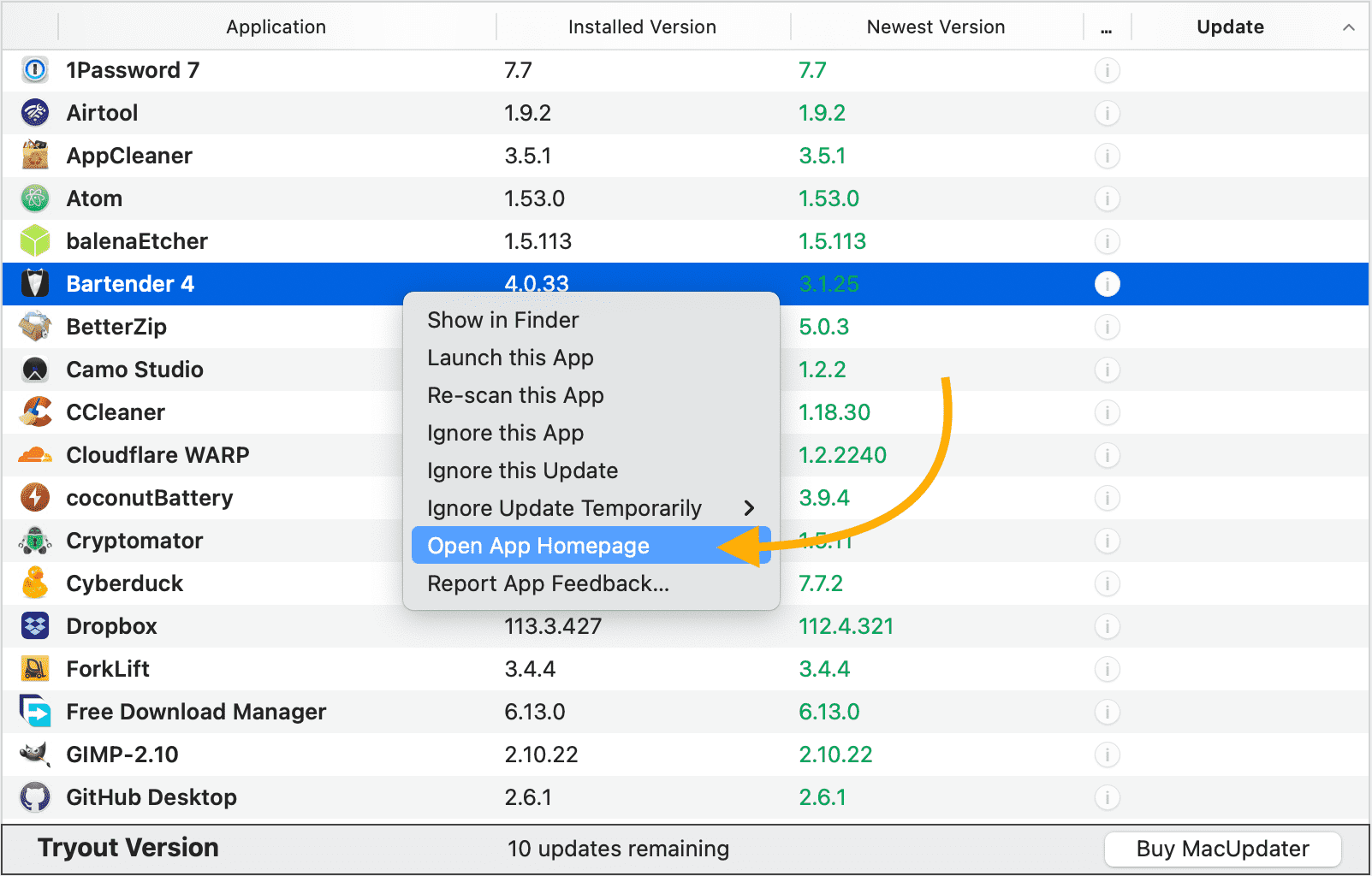Click the 1Password 7 app icon
Screen dimensions: 1372x876
click(35, 70)
